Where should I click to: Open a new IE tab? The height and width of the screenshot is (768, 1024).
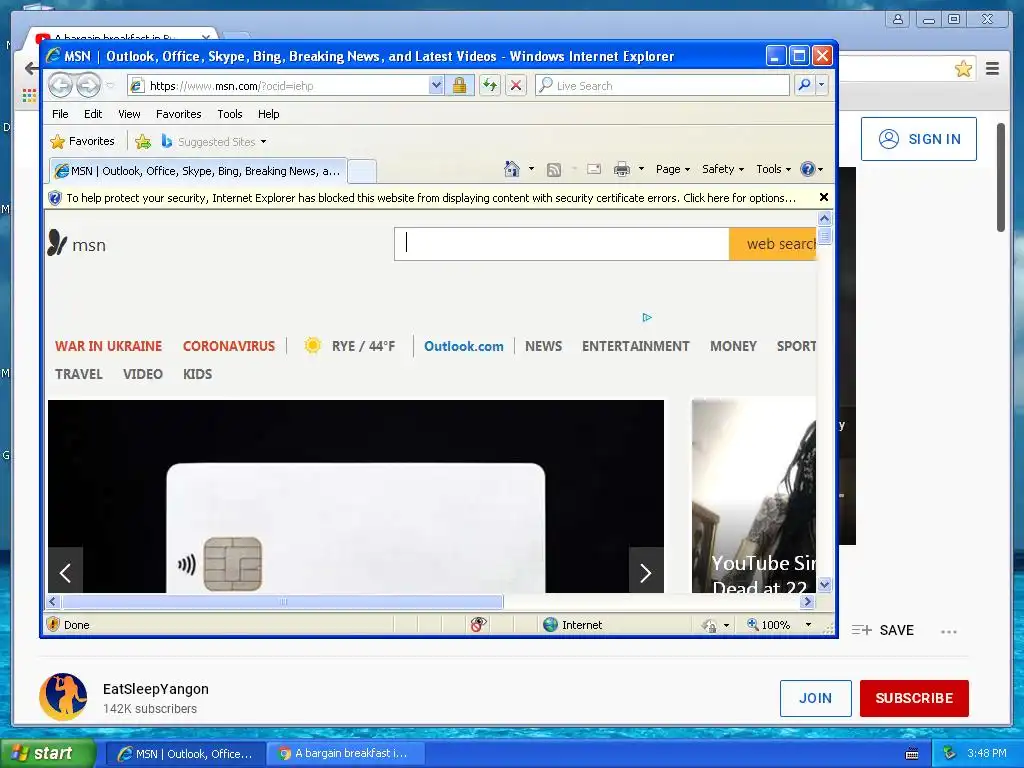tap(362, 172)
